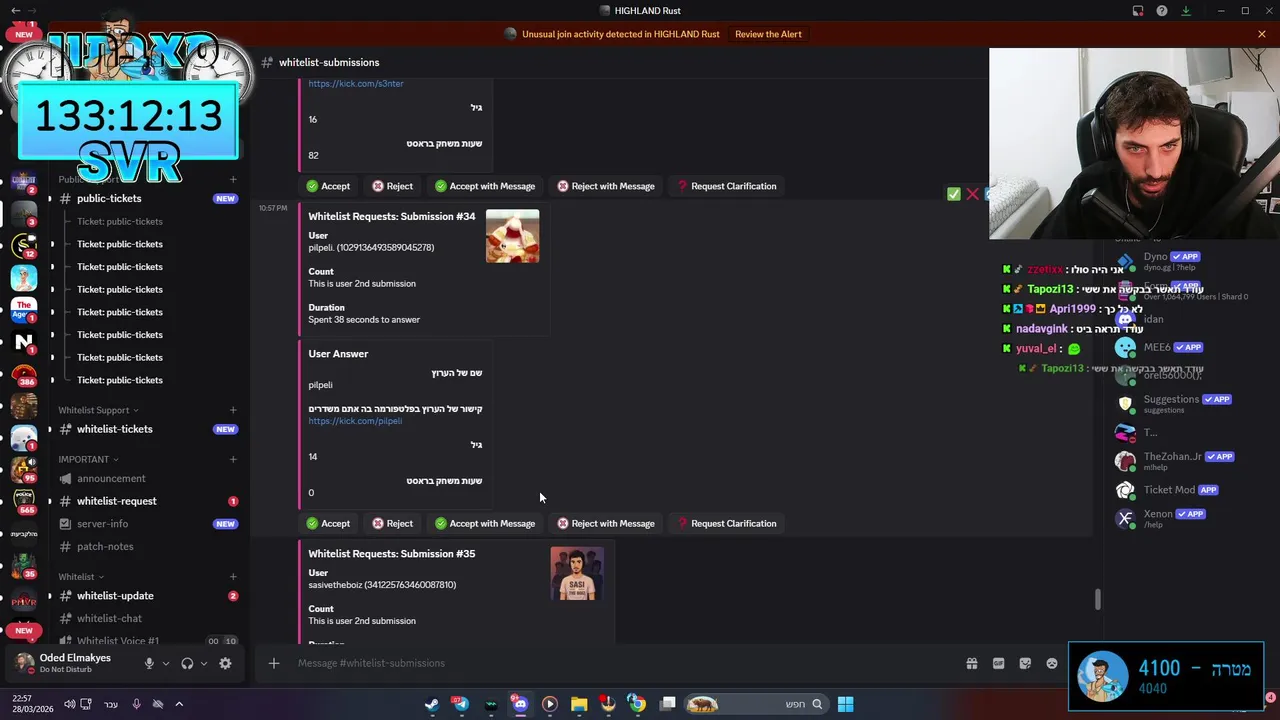Reject Submission #34 from pilpeli
Image resolution: width=1280 pixels, height=720 pixels.
392,523
